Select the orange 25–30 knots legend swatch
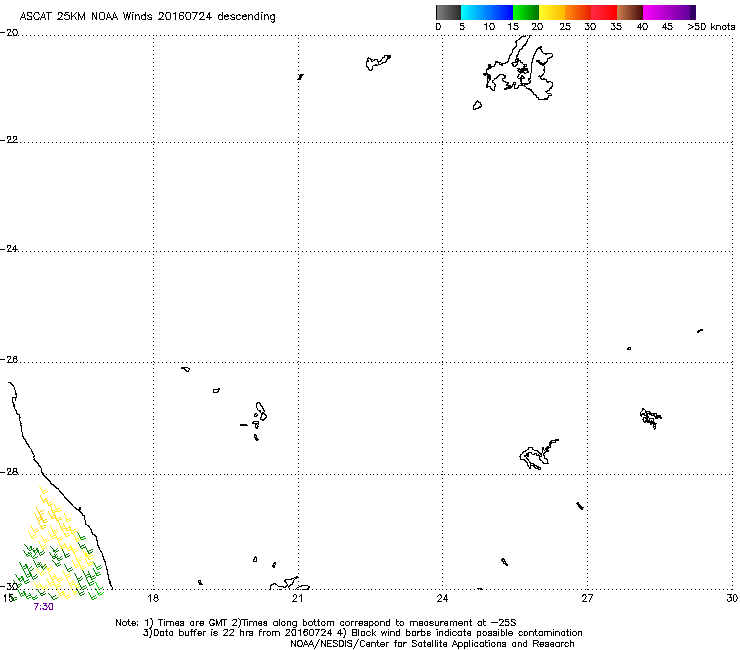740x650 pixels. pyautogui.click(x=578, y=12)
